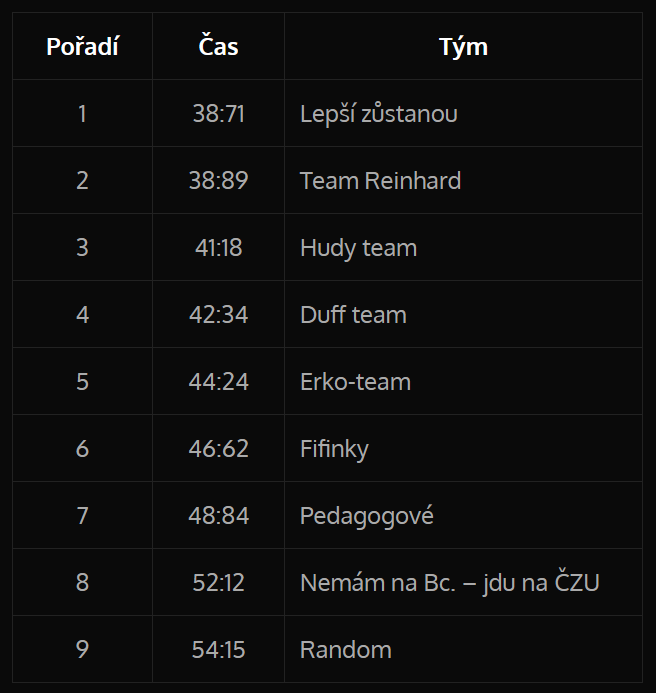Select Erko-team in the table
656x693 pixels.
(x=355, y=382)
